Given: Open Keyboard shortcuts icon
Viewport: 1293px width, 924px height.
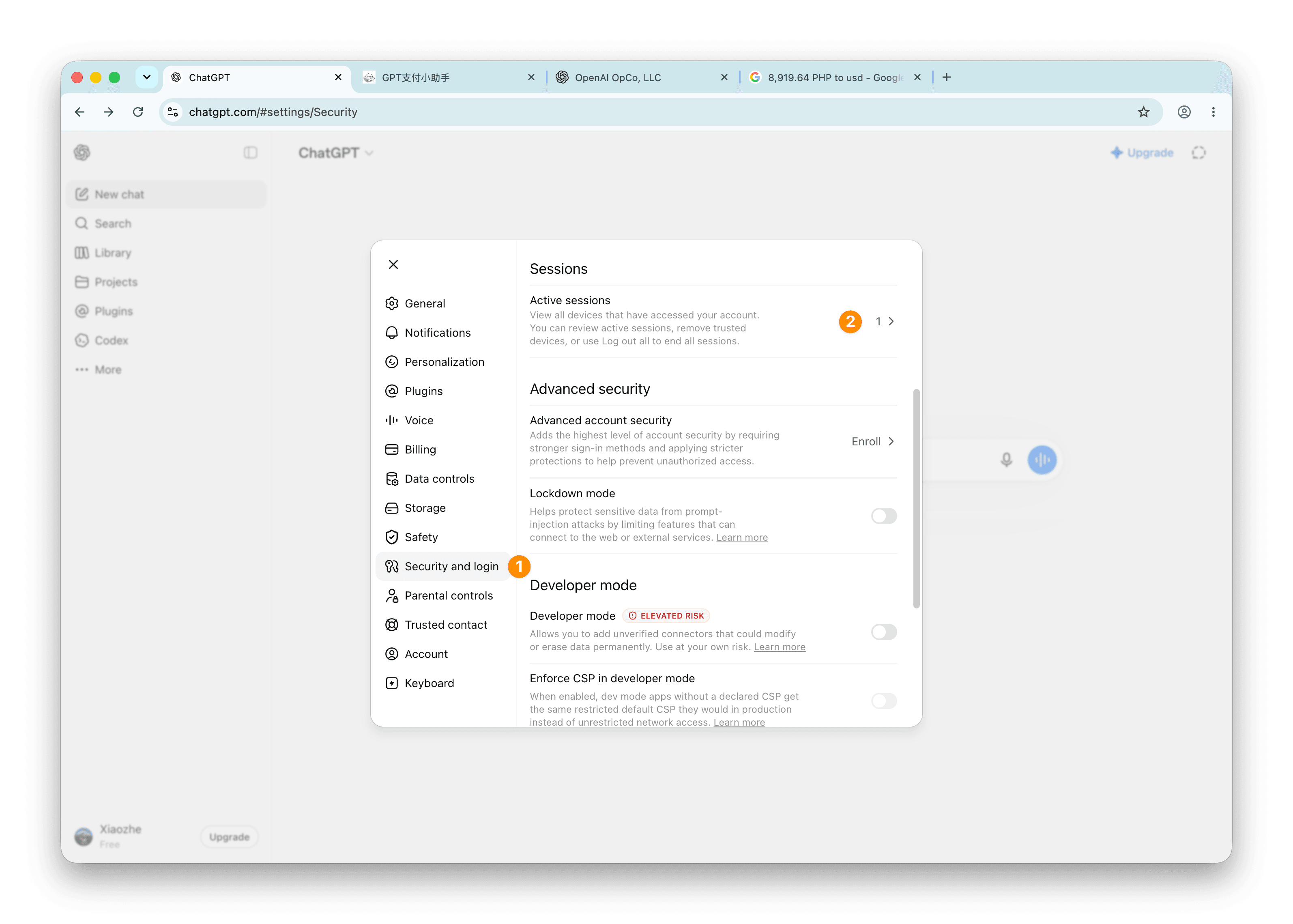Looking at the screenshot, I should pyautogui.click(x=391, y=683).
